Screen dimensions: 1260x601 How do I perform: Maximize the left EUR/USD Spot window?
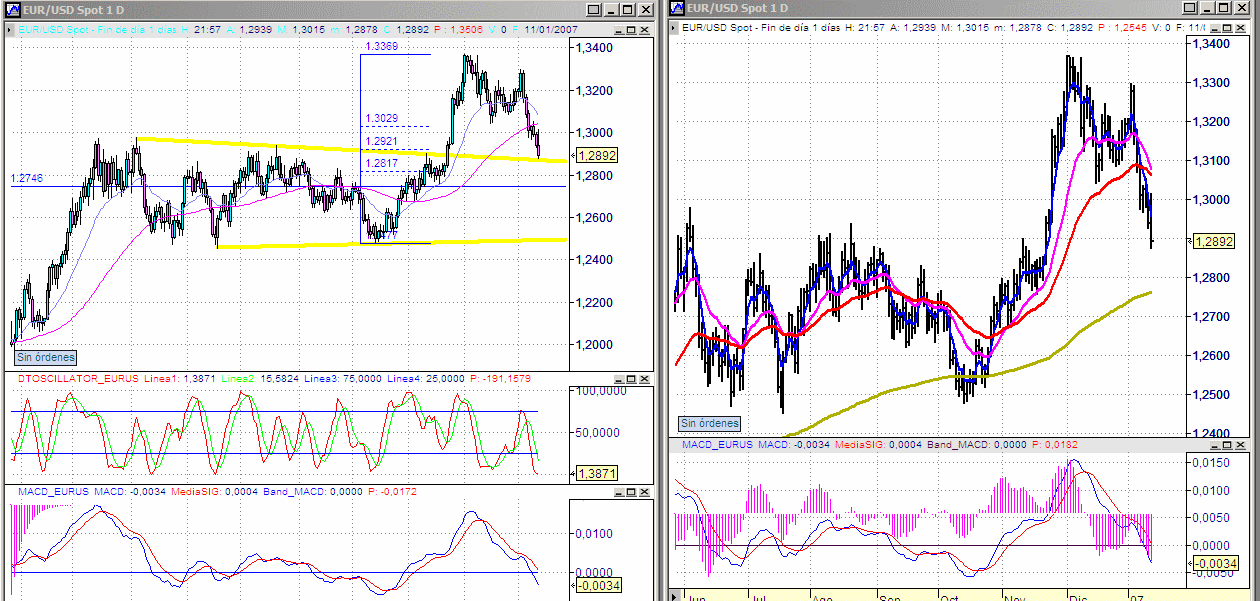coord(628,10)
